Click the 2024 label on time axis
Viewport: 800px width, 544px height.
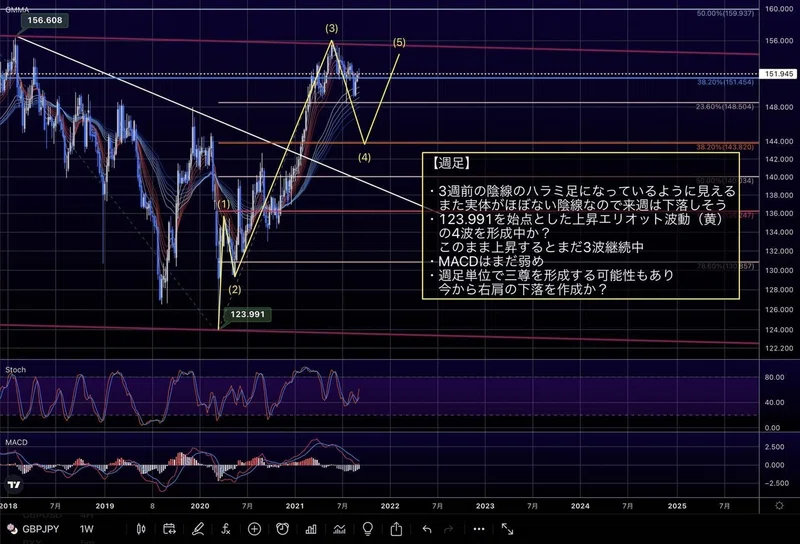[x=580, y=506]
